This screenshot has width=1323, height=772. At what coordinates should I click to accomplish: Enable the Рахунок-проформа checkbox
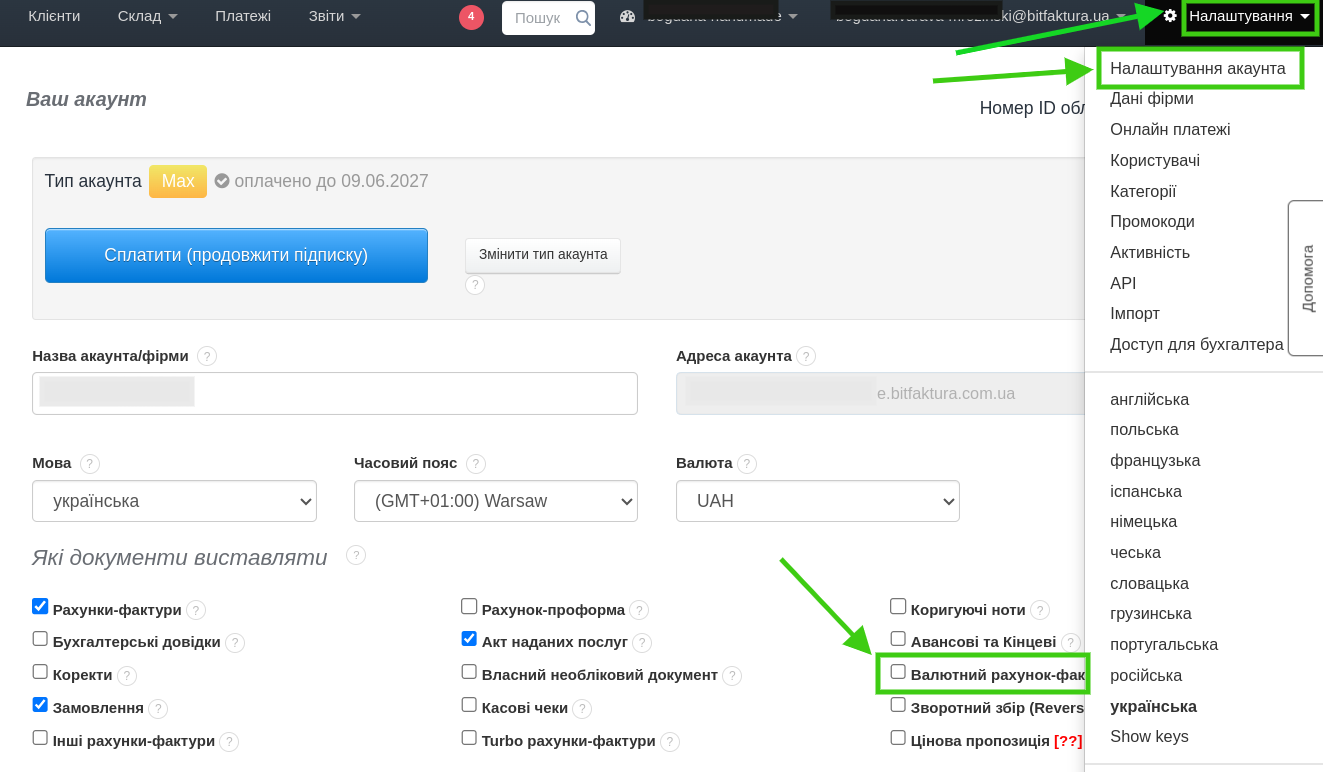pos(469,606)
